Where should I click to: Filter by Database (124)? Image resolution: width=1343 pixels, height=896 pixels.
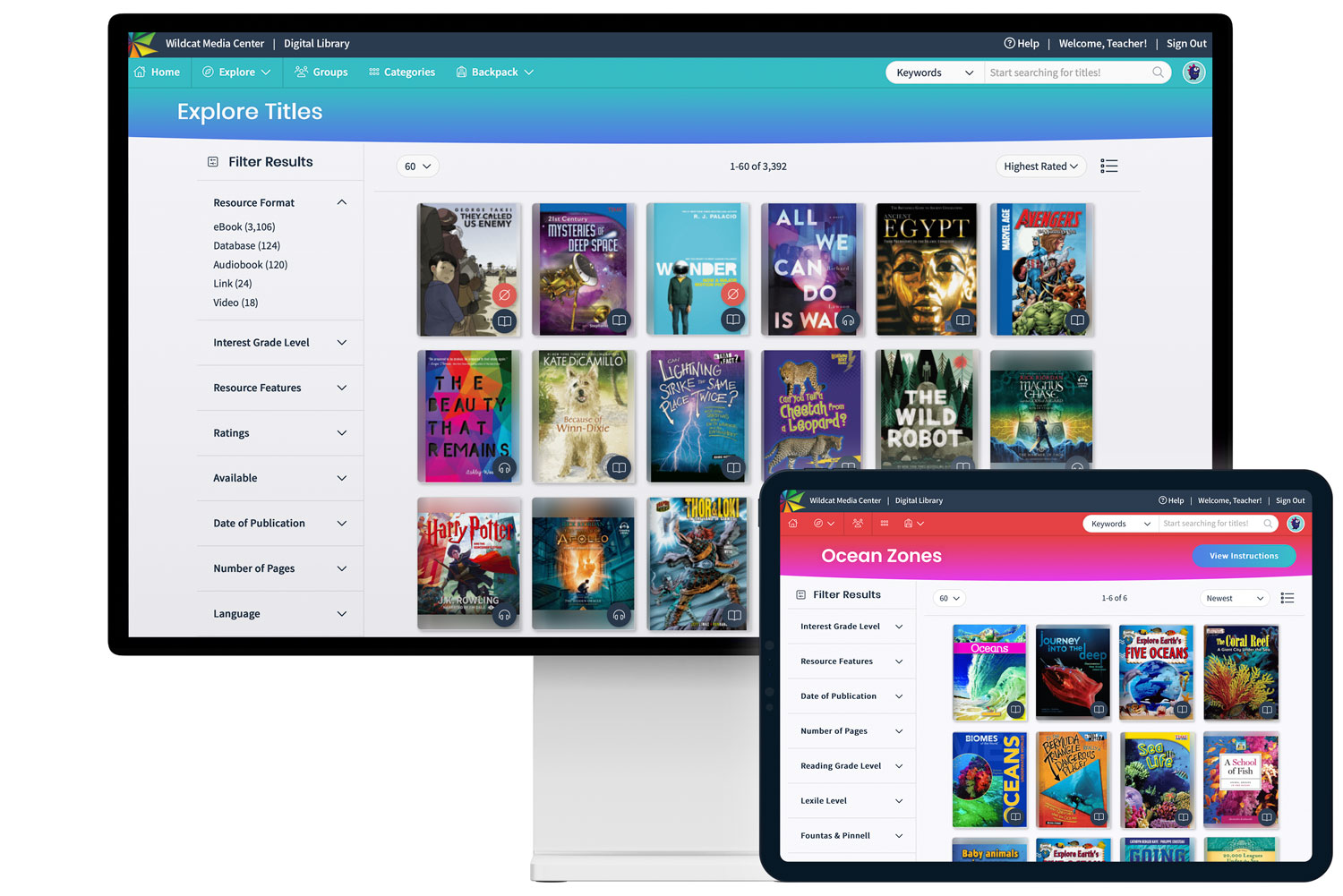[246, 245]
